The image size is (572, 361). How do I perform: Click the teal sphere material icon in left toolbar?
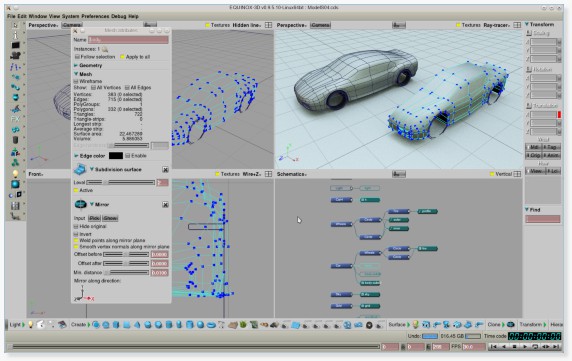(x=15, y=184)
